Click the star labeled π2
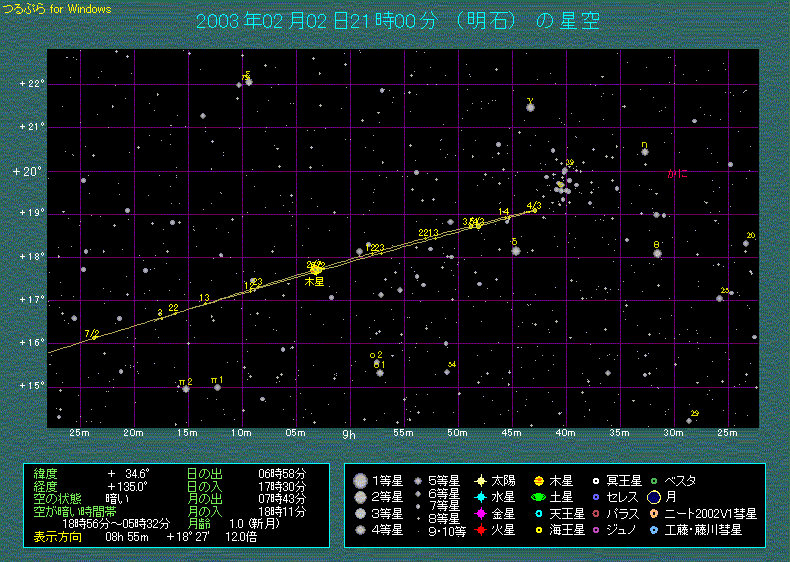Image resolution: width=790 pixels, height=562 pixels. pos(185,387)
